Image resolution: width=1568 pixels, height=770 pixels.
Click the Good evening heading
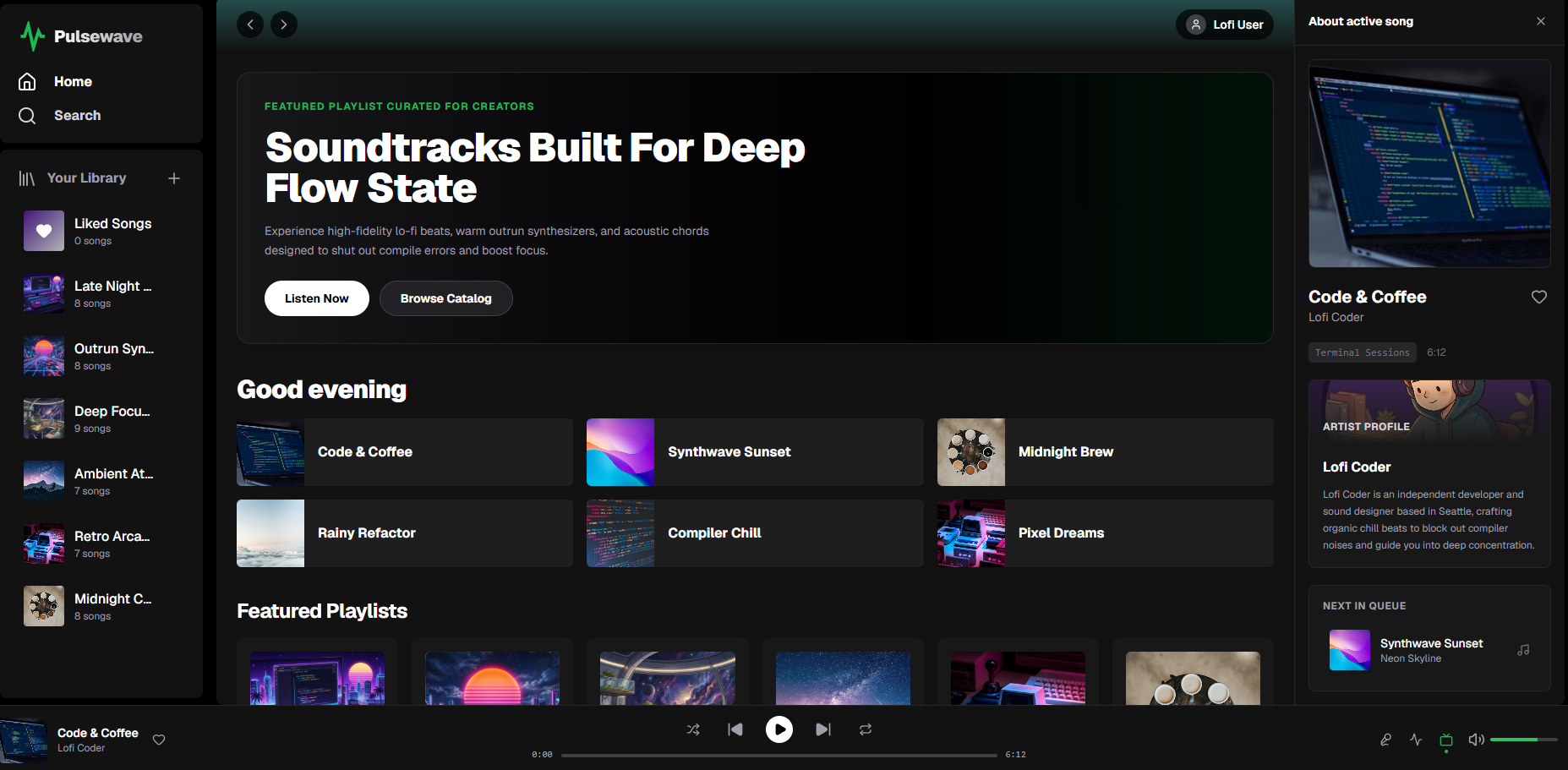[322, 390]
